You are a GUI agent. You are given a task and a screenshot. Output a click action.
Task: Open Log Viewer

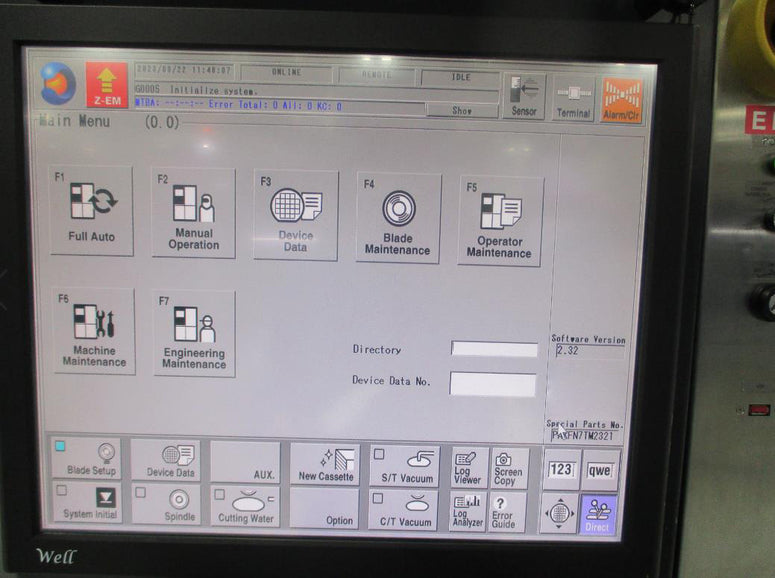[x=468, y=468]
